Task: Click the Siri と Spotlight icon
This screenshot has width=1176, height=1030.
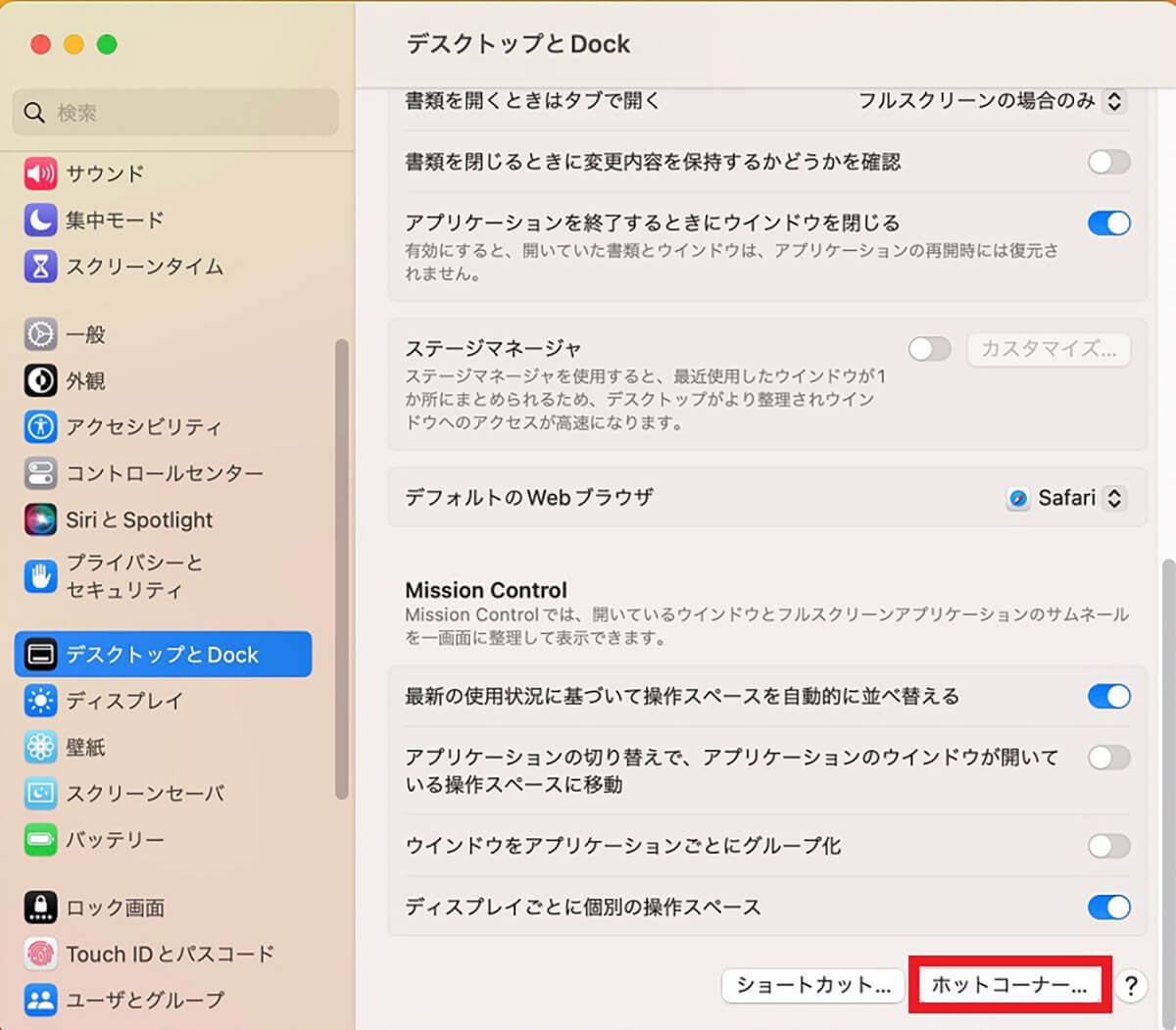Action: (x=40, y=519)
